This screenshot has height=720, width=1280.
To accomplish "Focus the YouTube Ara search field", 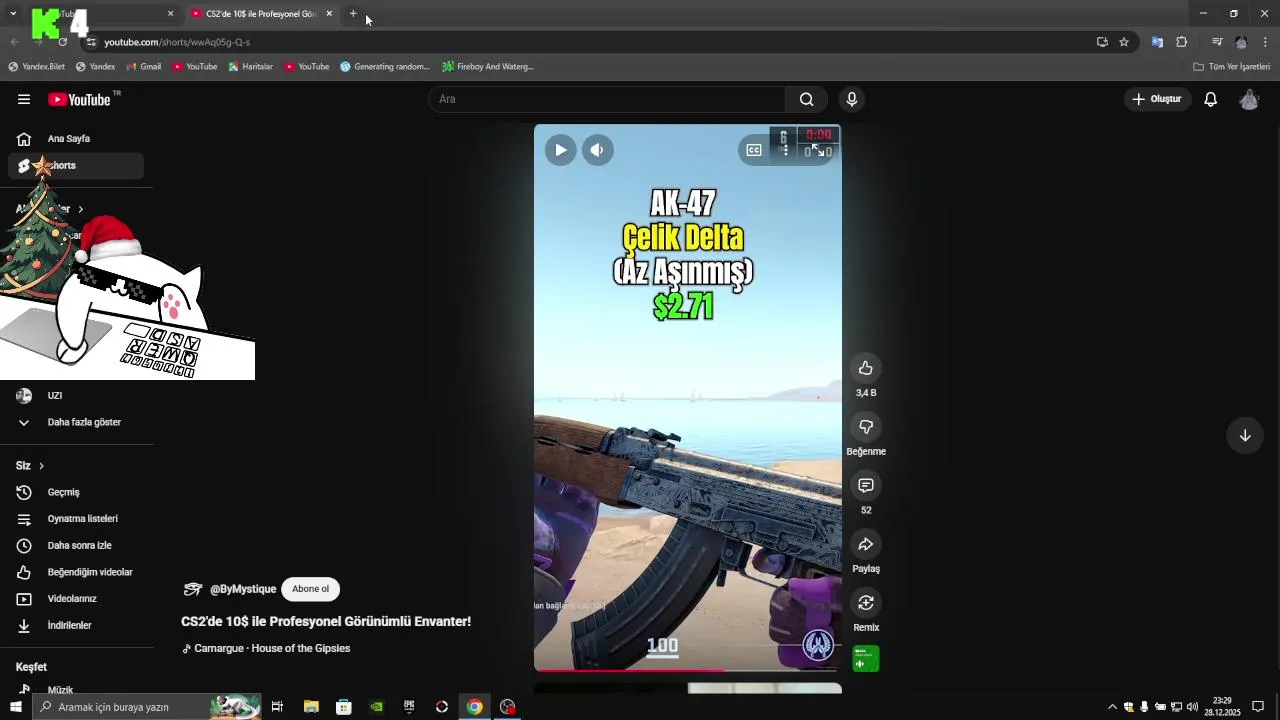I will tap(607, 99).
